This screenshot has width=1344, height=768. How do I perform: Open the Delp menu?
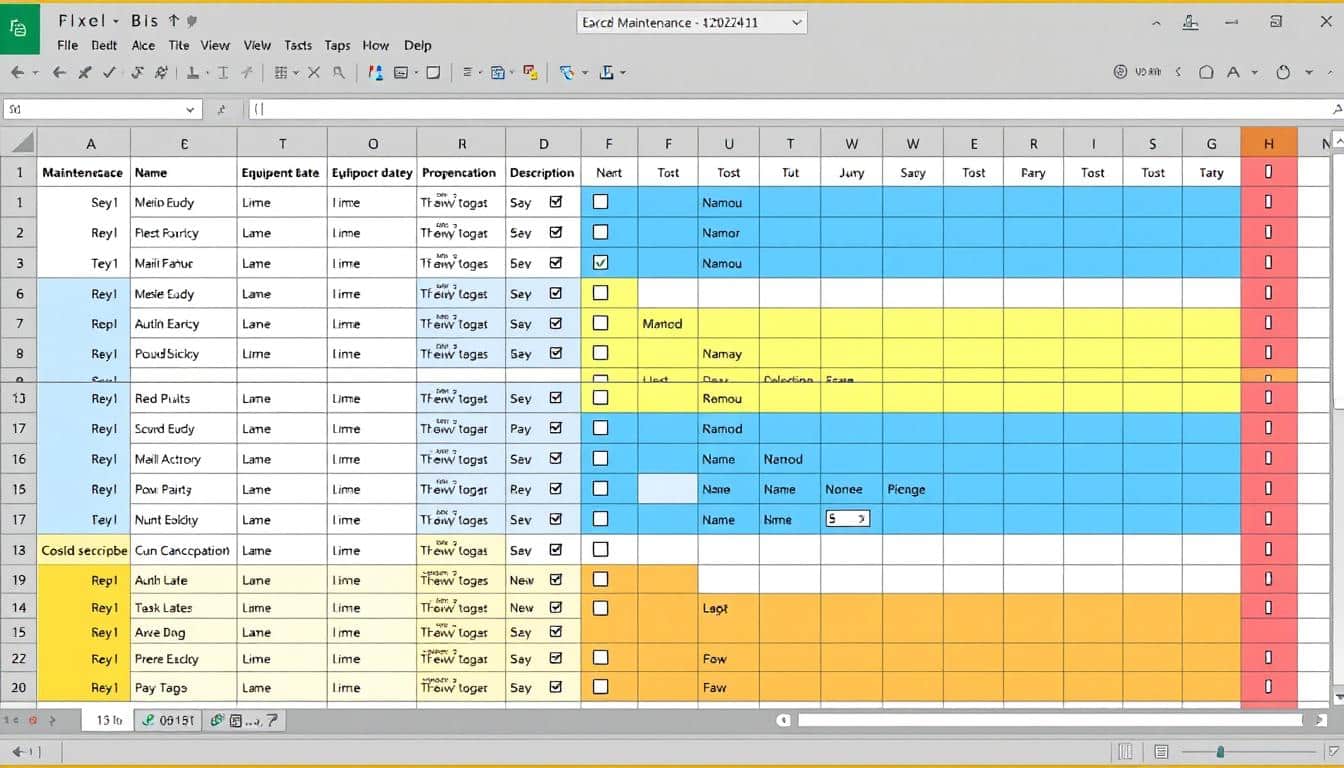(418, 45)
